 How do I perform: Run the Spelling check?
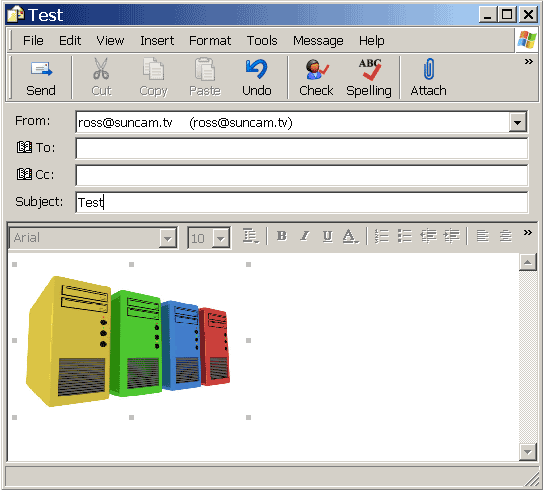pyautogui.click(x=369, y=79)
